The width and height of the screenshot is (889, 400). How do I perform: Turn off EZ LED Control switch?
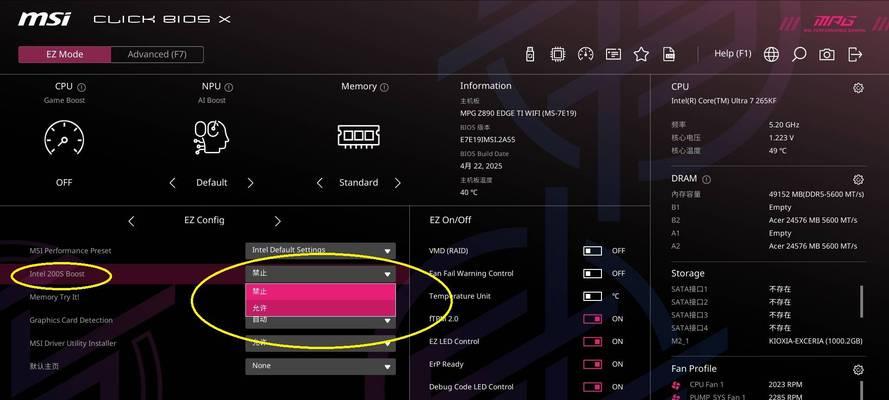[x=592, y=342]
